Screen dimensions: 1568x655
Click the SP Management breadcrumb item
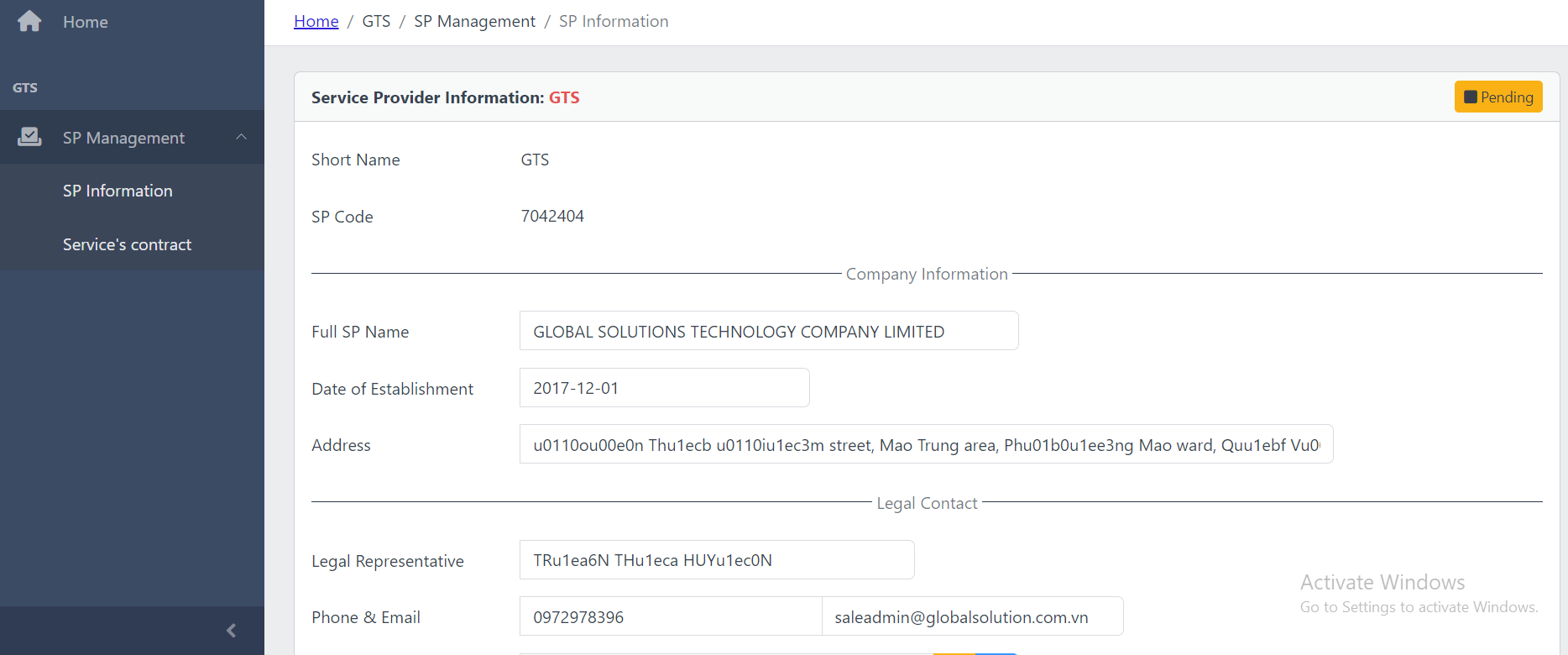coord(474,21)
